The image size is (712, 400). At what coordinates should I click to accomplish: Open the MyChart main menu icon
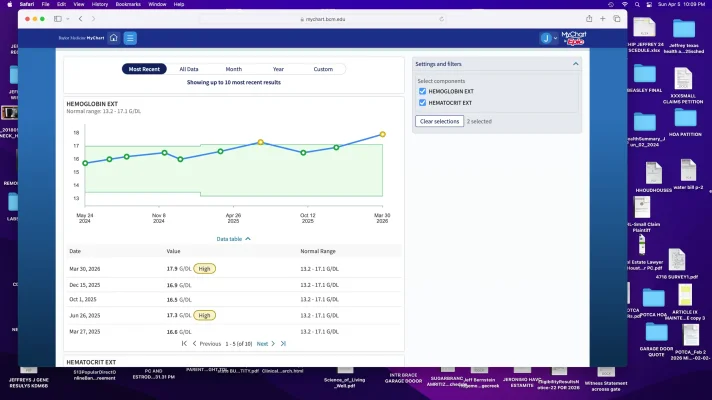130,38
